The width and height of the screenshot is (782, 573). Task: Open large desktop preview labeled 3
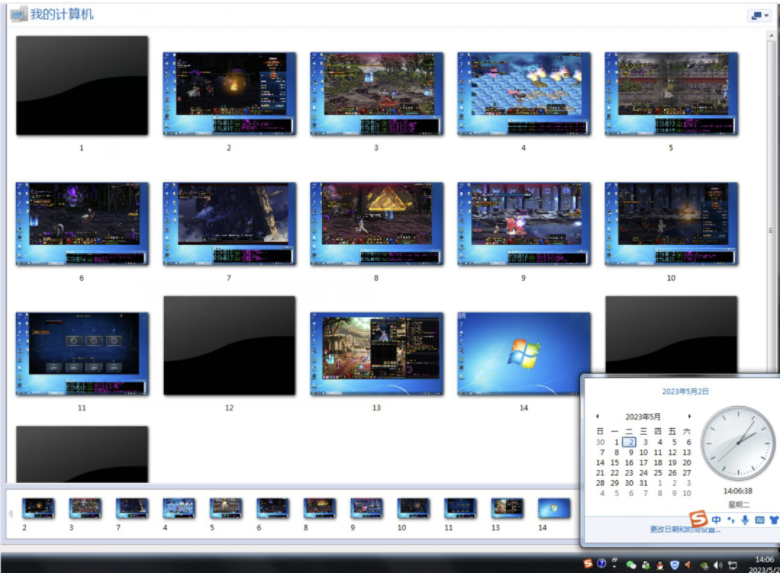click(377, 94)
